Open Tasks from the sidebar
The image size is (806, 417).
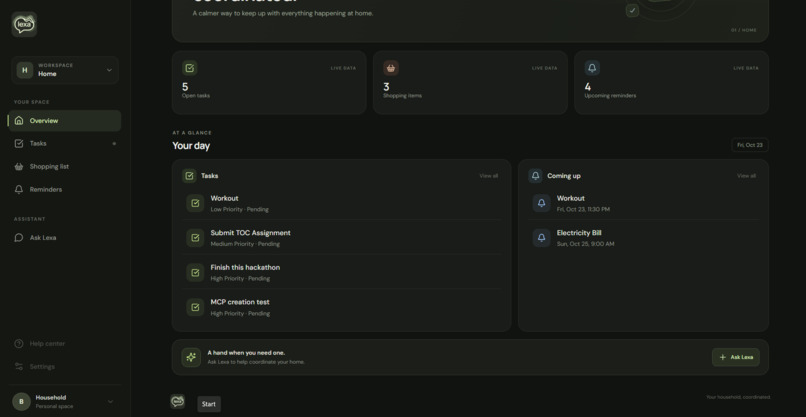(x=65, y=143)
